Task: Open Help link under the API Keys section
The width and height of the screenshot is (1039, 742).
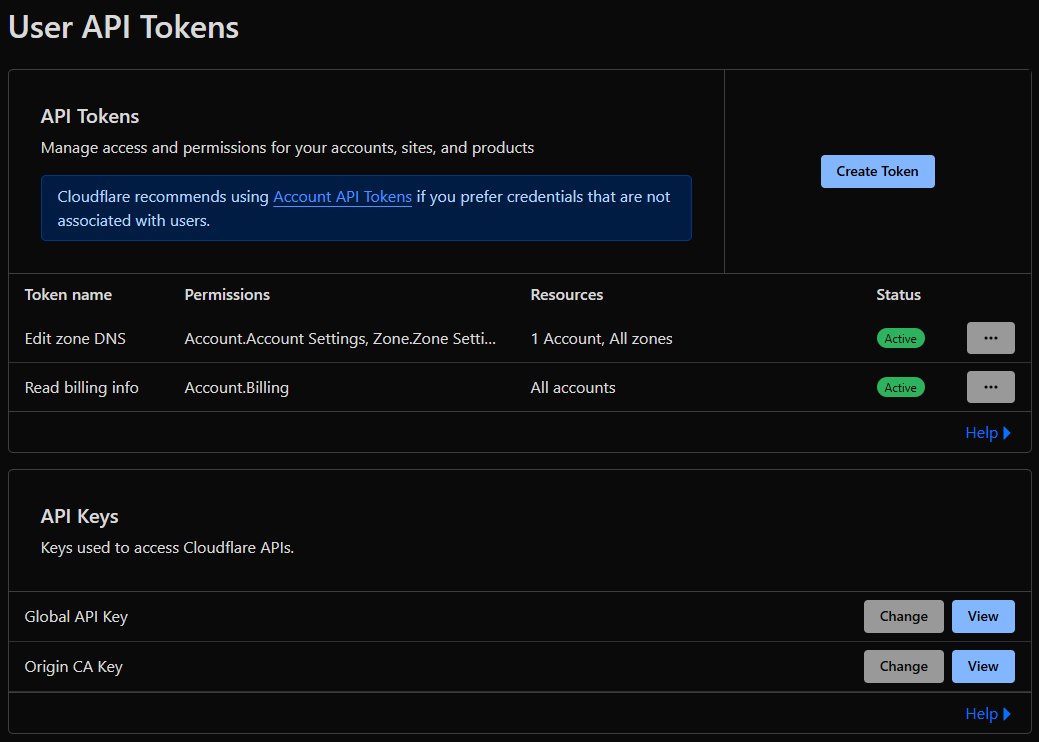Action: (987, 714)
